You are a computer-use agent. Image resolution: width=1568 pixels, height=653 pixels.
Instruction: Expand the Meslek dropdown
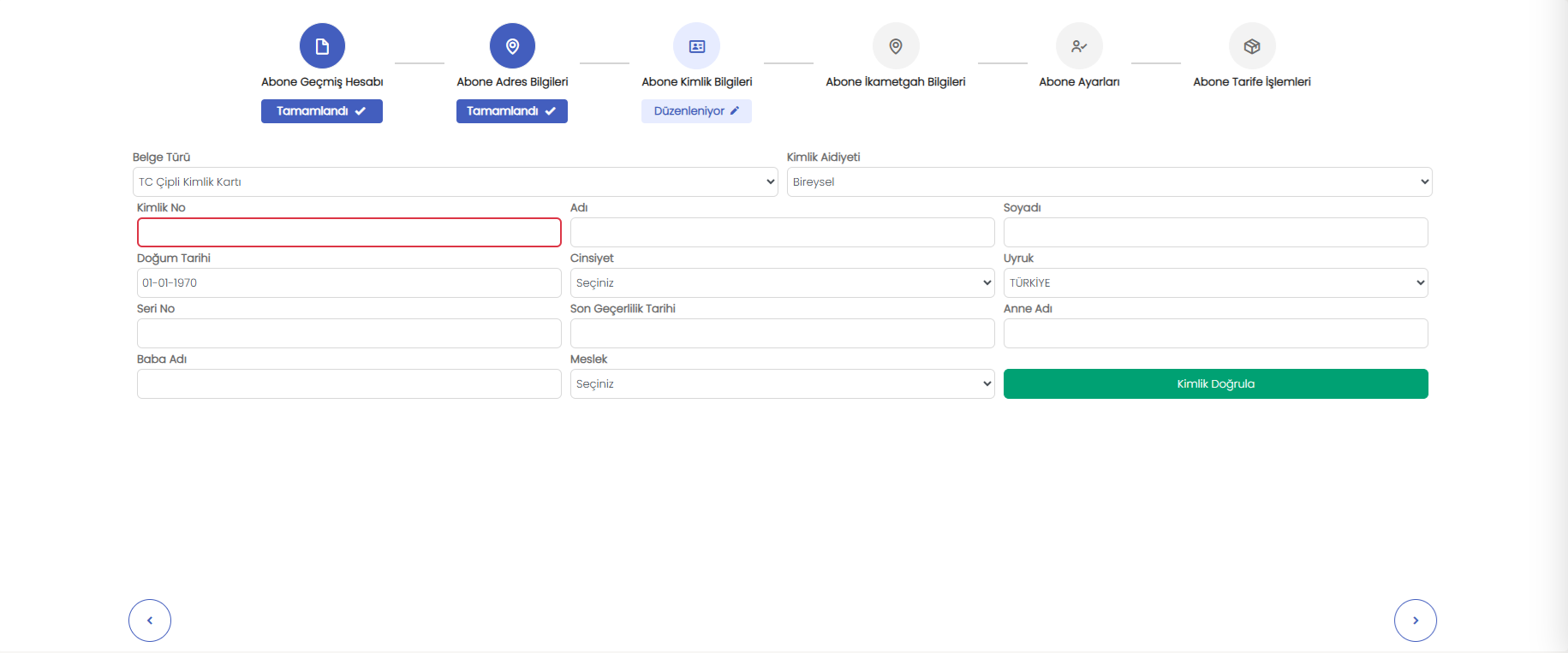point(782,384)
